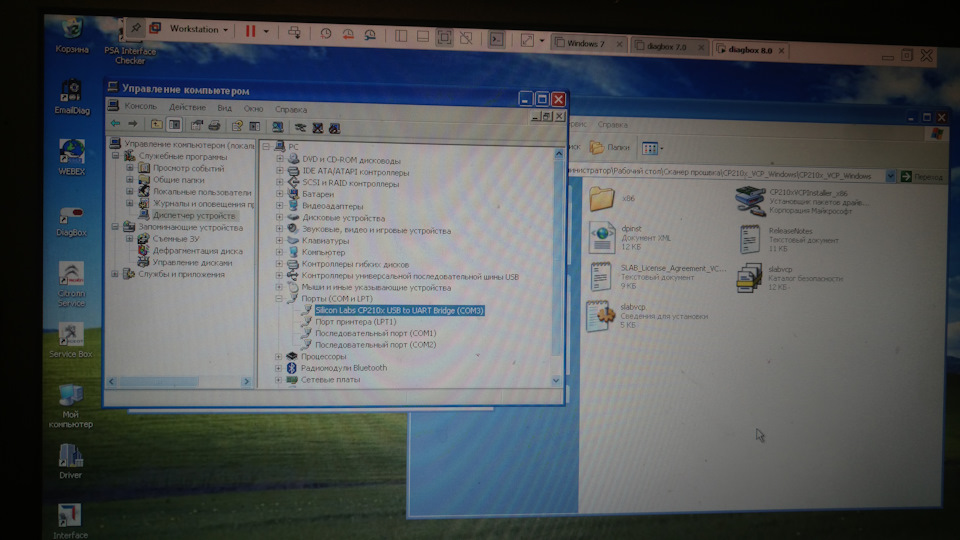Select ReleaseNotes text document
Image resolution: width=960 pixels, height=540 pixels.
pos(790,239)
